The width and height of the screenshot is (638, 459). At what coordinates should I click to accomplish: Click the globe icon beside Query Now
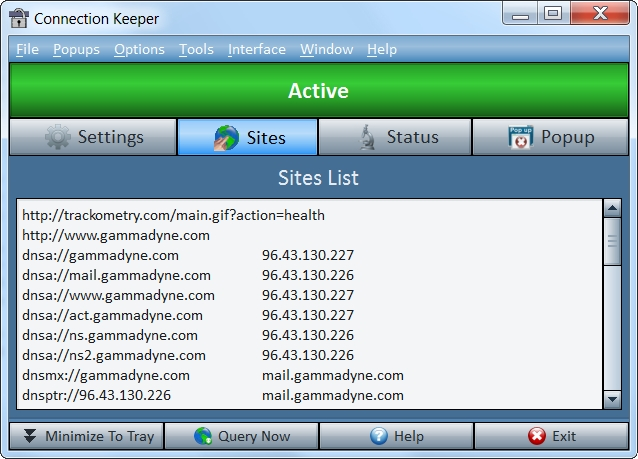pos(203,436)
